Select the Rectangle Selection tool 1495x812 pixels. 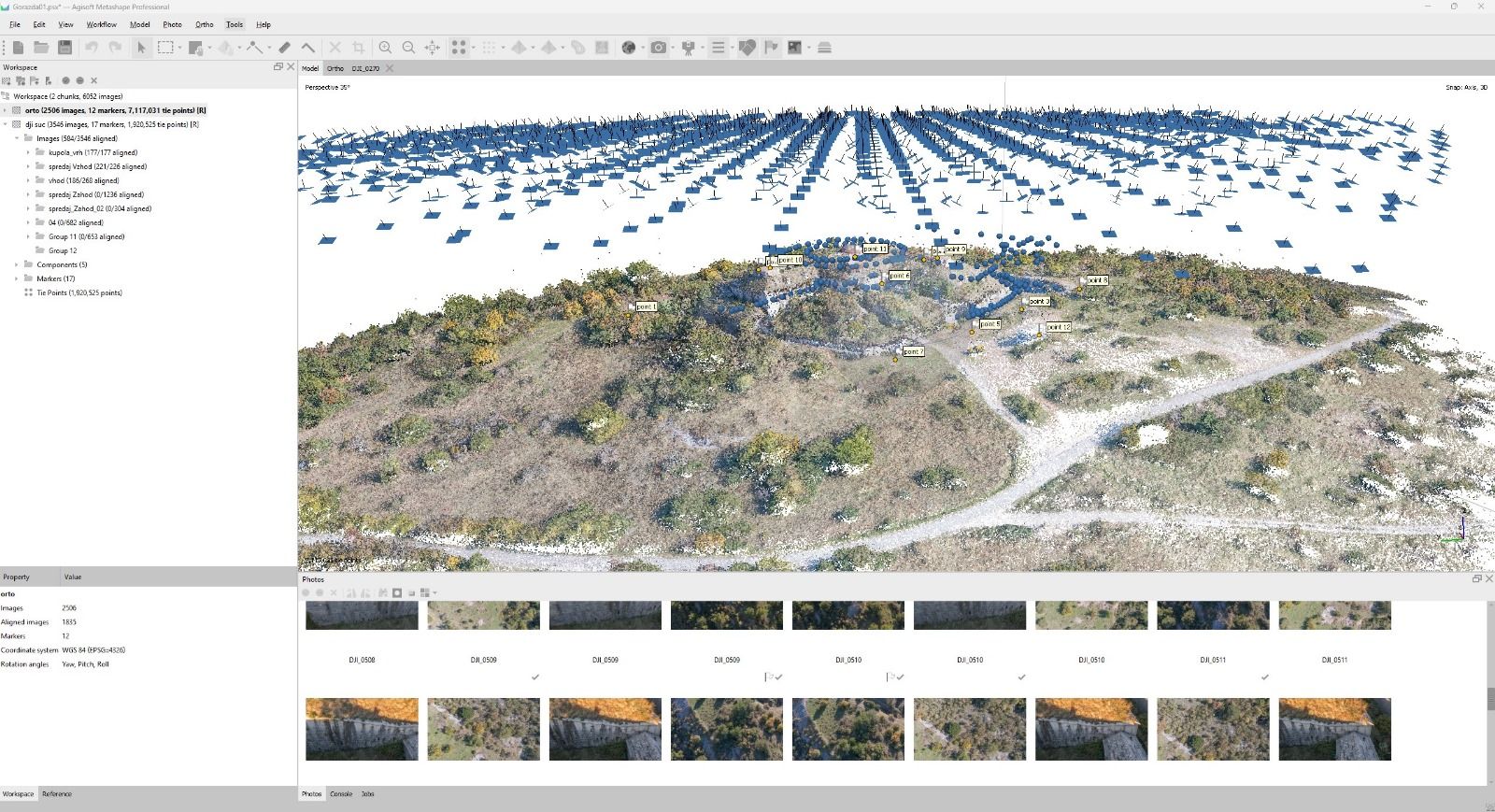(165, 48)
